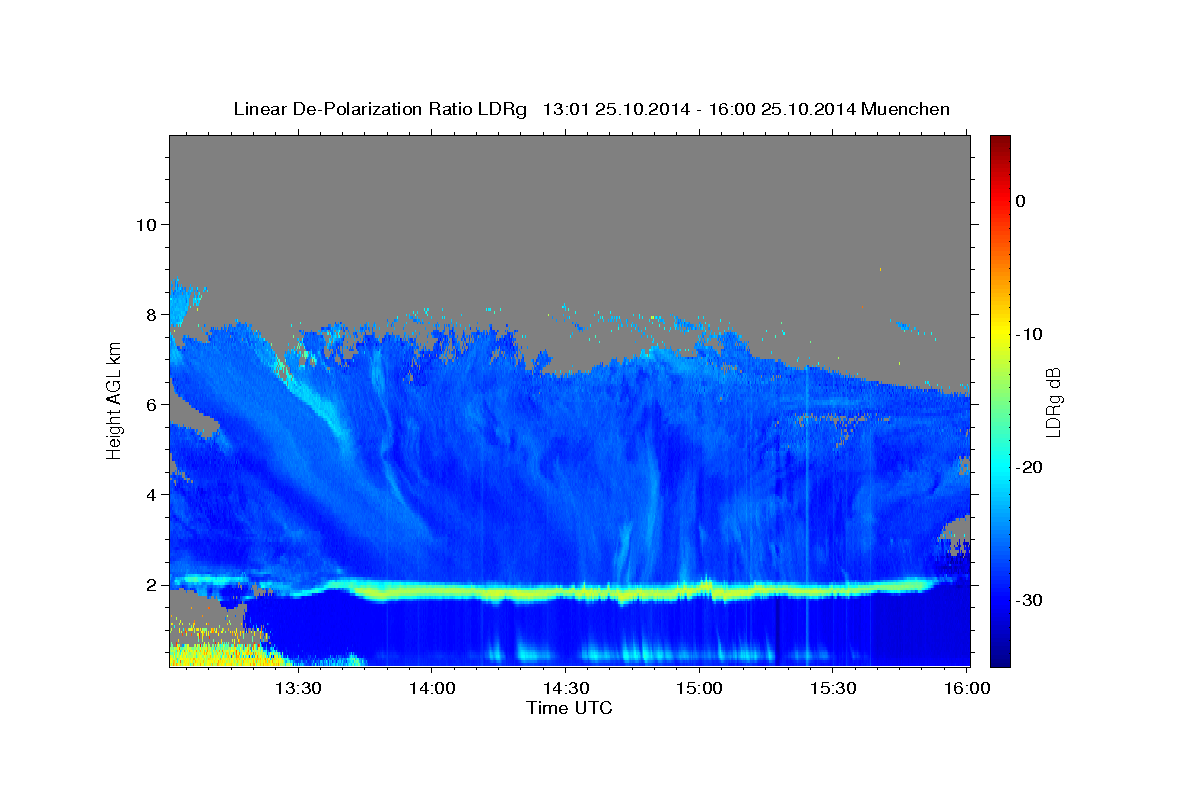The image size is (1200, 800).
Task: Click the colorbar value -10
Action: (1030, 334)
